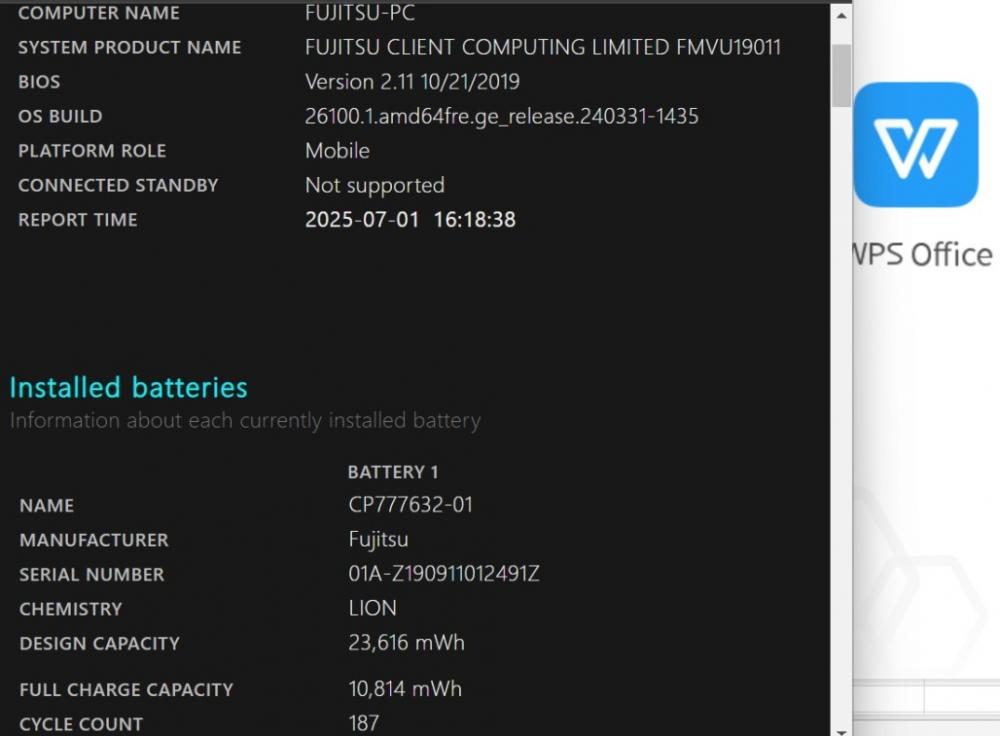Click the Not supported connected standby value
Screen dimensions: 1000x736
374,186
